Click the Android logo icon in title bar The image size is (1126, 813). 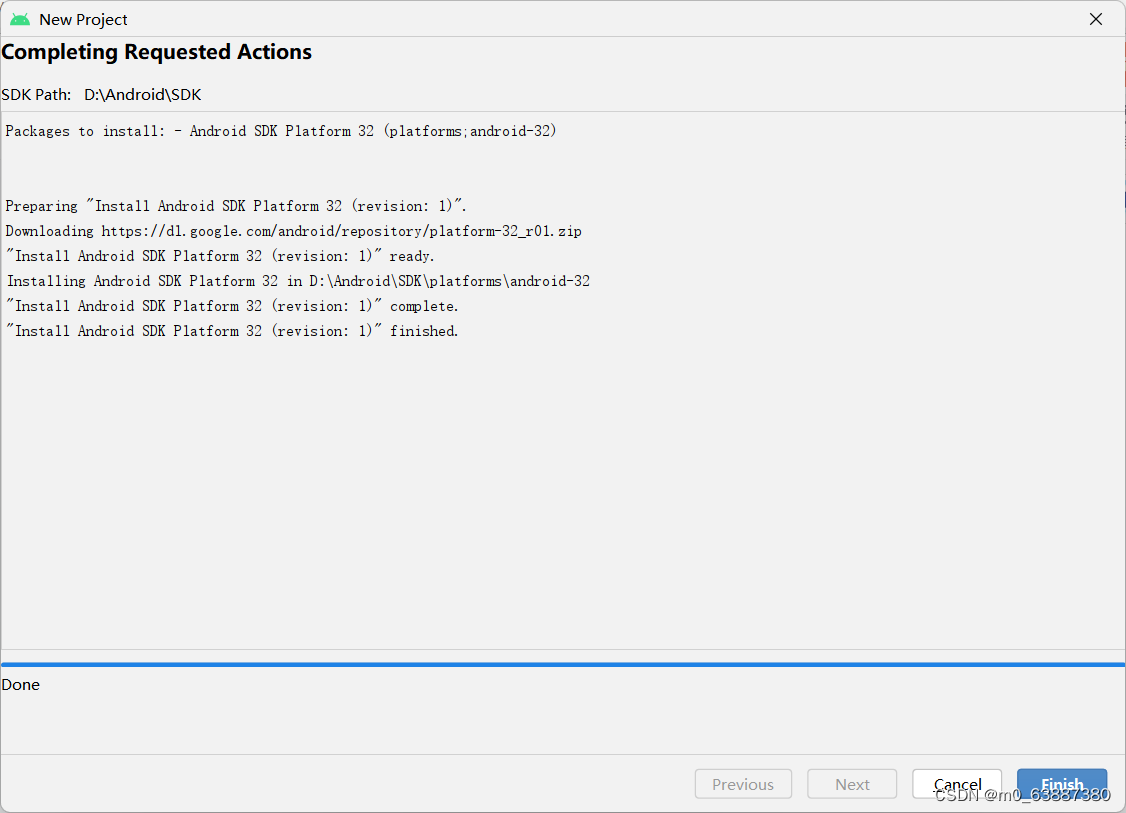point(20,19)
